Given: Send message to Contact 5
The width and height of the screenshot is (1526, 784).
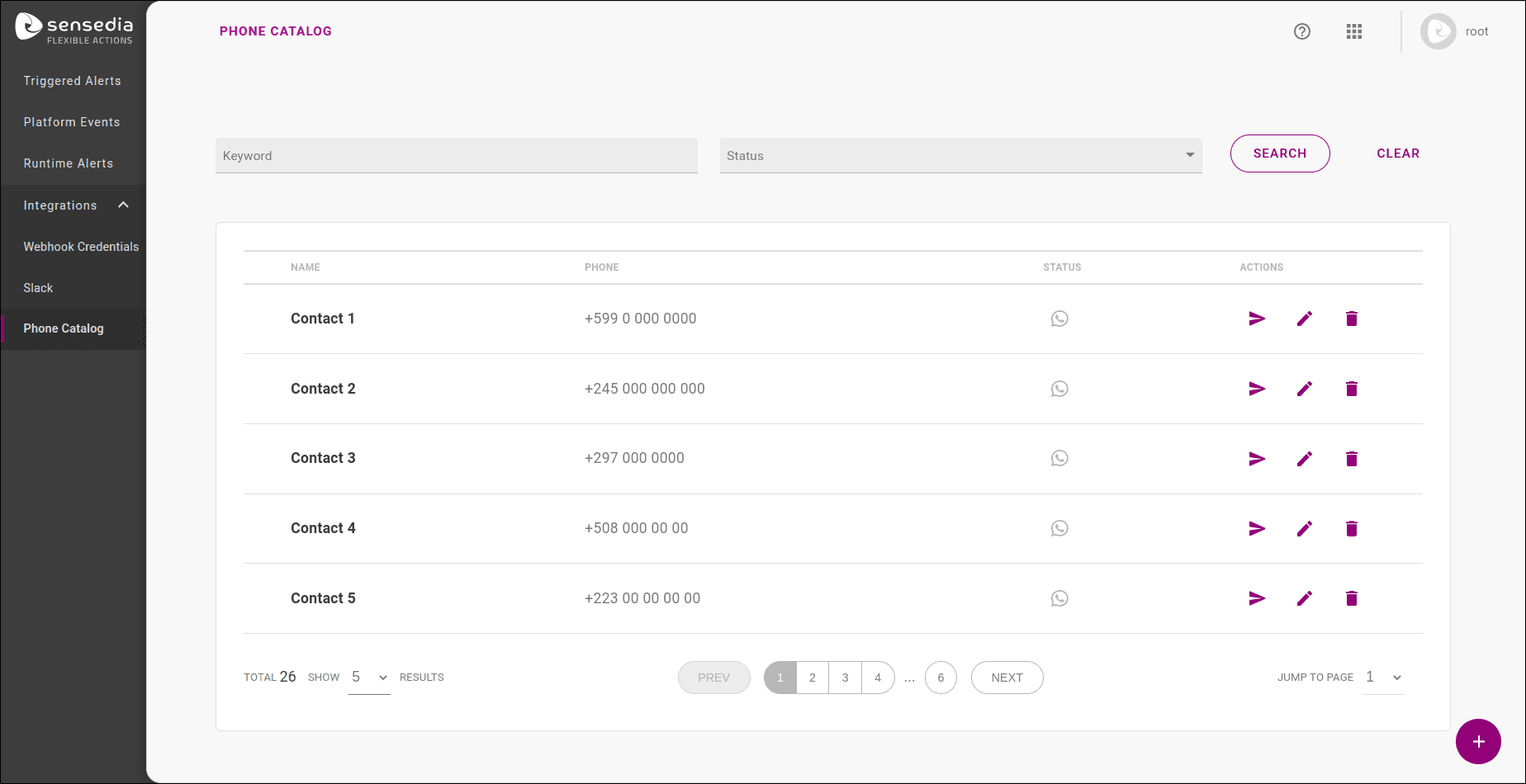Looking at the screenshot, I should click(1256, 598).
